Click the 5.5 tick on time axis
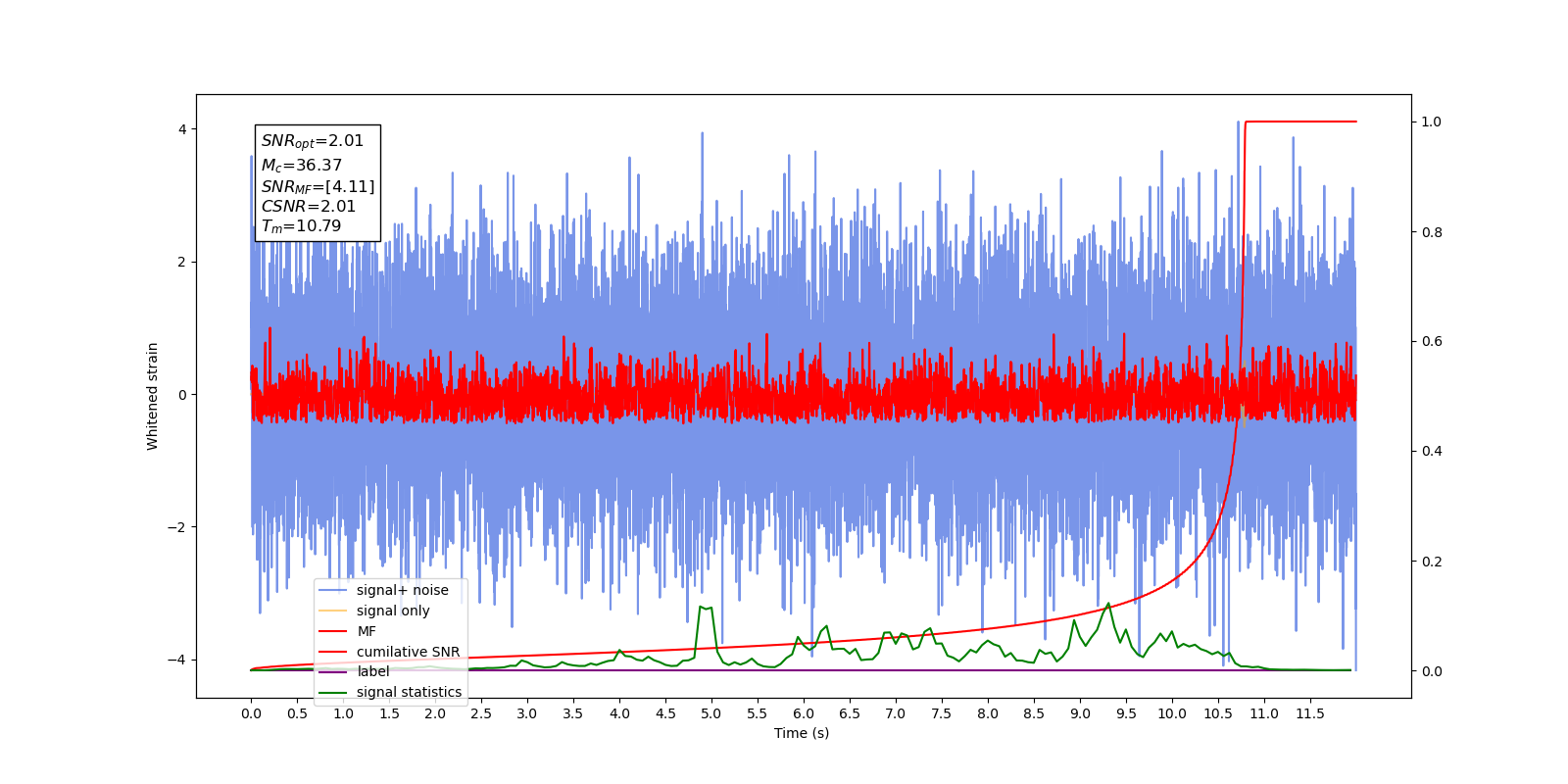 click(x=758, y=713)
